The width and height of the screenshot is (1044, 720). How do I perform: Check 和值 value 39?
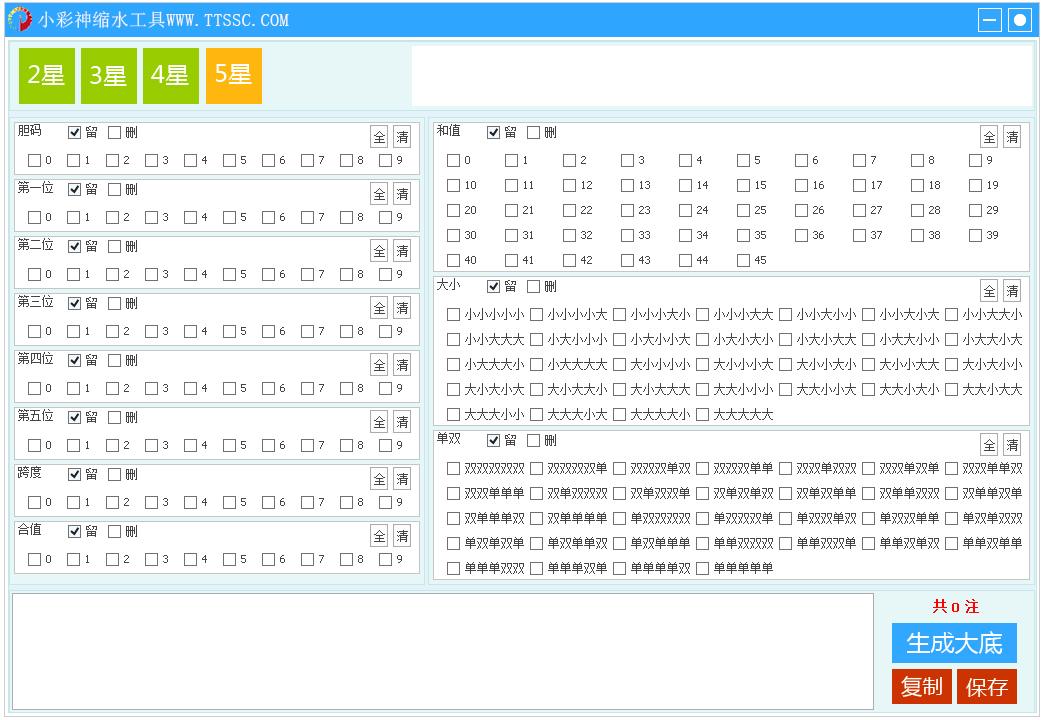click(975, 235)
